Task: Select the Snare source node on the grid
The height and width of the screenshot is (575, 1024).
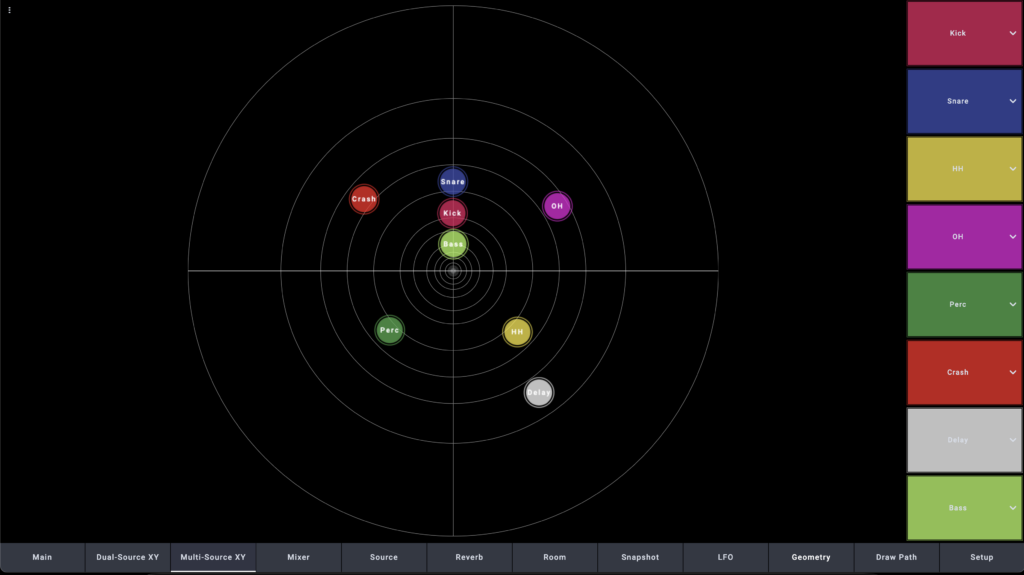Action: pyautogui.click(x=453, y=181)
